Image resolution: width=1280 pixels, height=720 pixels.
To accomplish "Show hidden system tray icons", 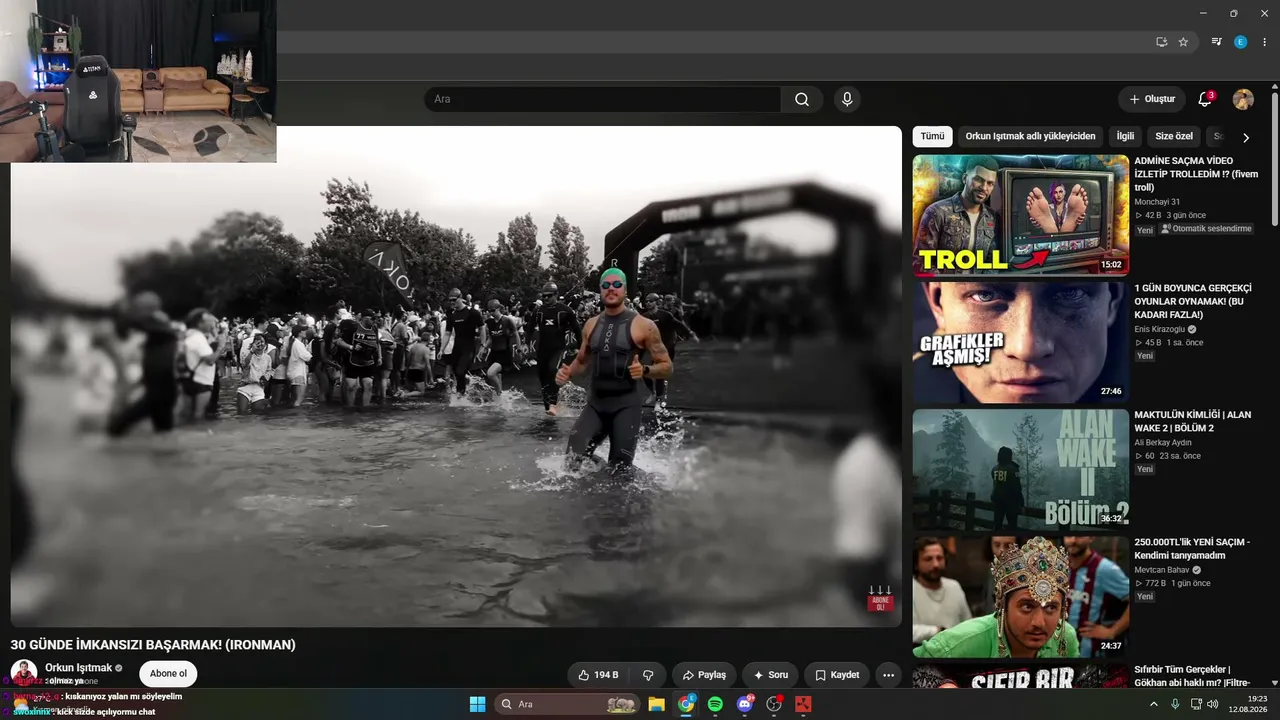I will (1153, 704).
